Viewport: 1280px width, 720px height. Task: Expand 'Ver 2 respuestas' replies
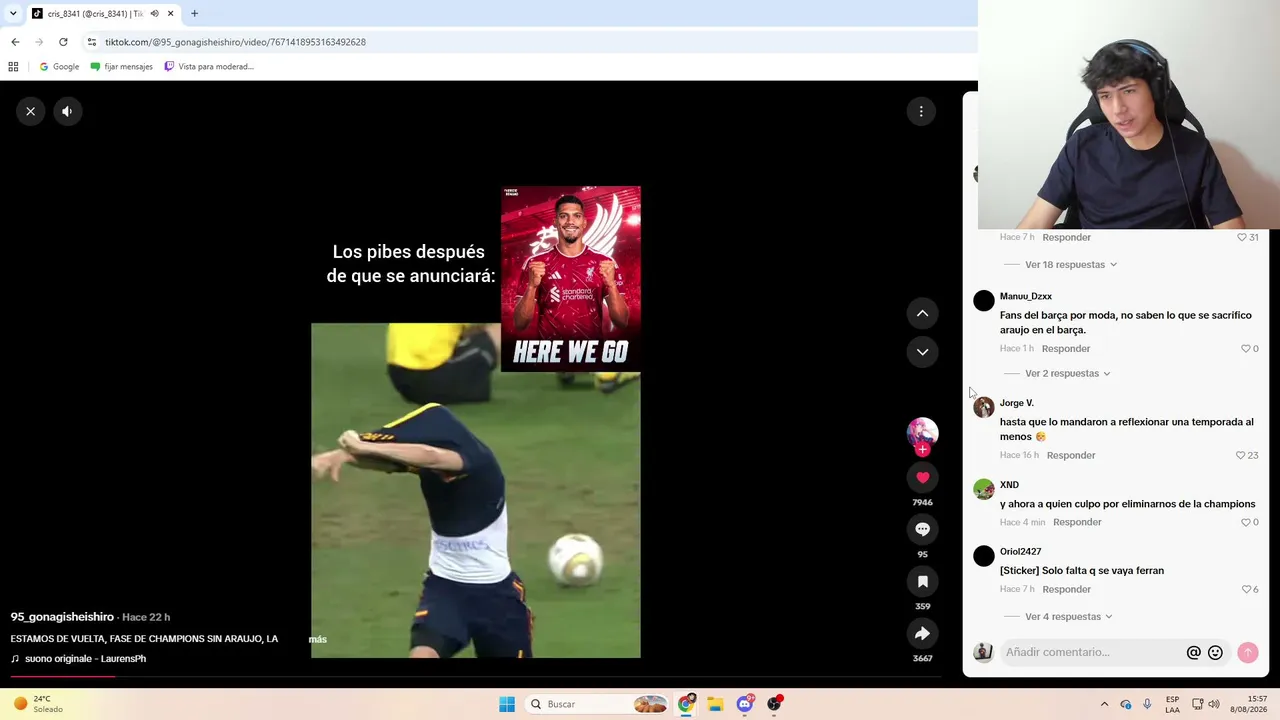pos(1068,374)
